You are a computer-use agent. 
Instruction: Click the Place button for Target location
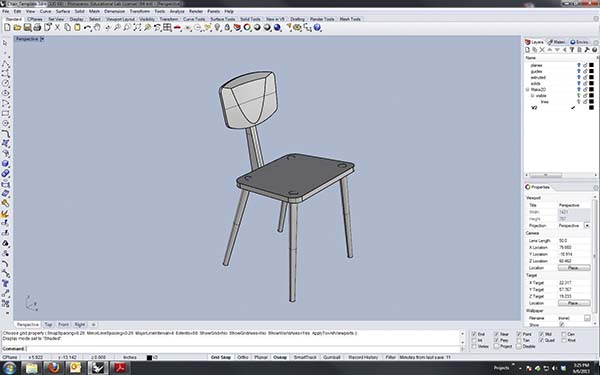(574, 303)
